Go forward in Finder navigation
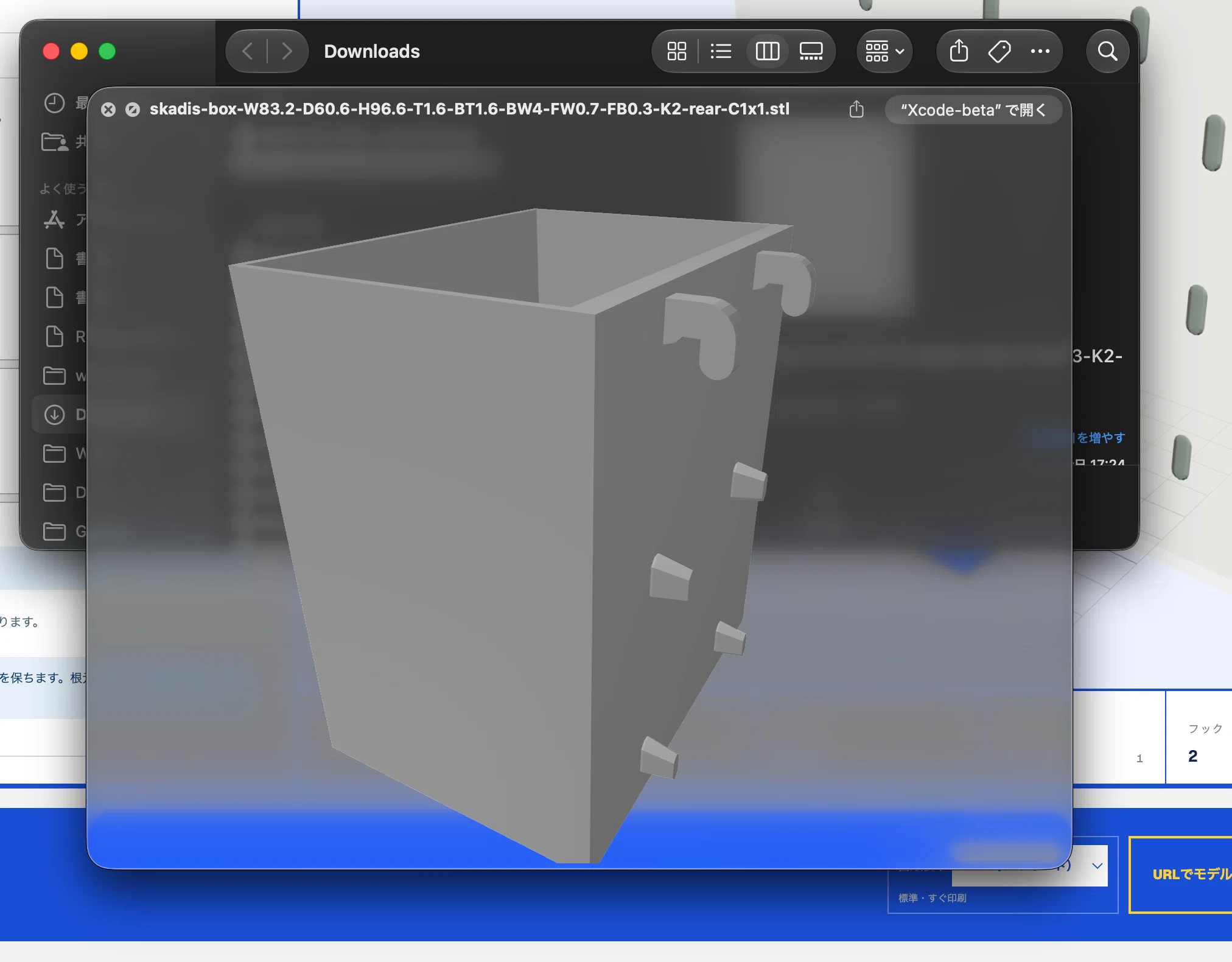The width and height of the screenshot is (1232, 962). pyautogui.click(x=287, y=51)
